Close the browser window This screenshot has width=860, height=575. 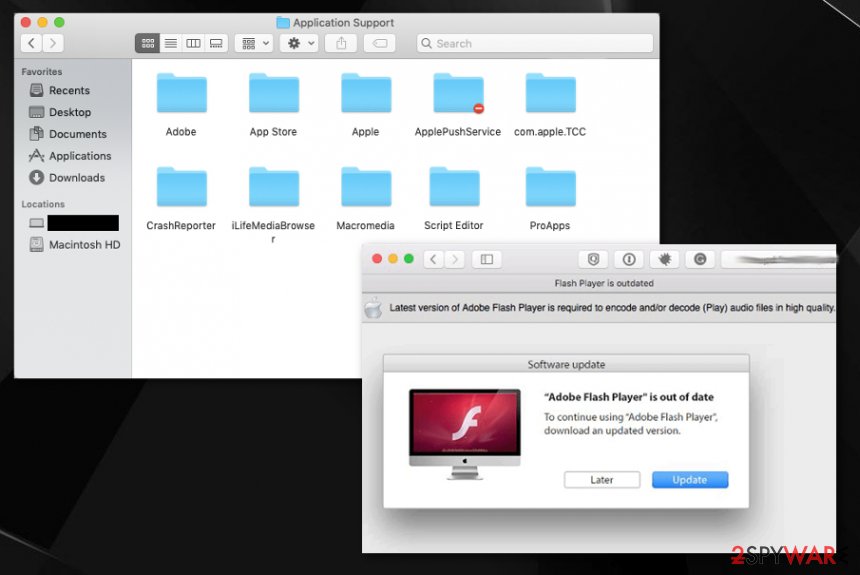point(377,259)
